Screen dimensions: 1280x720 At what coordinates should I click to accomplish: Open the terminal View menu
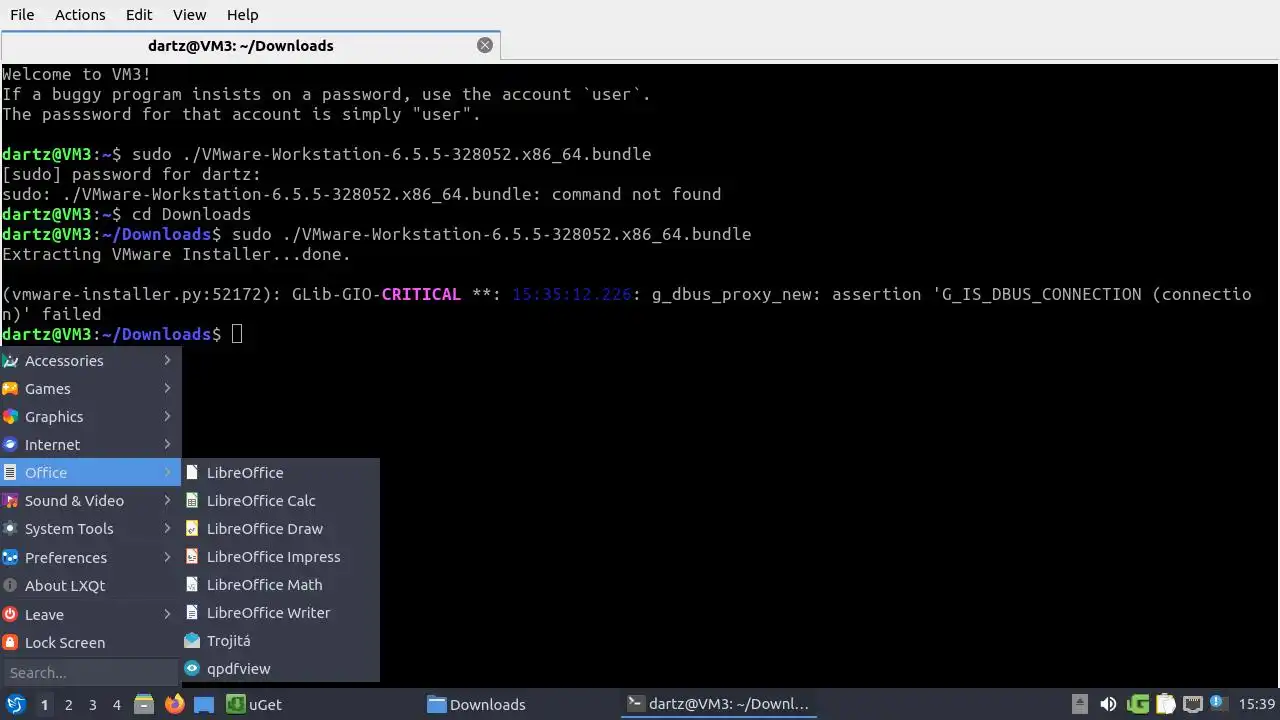pos(189,14)
